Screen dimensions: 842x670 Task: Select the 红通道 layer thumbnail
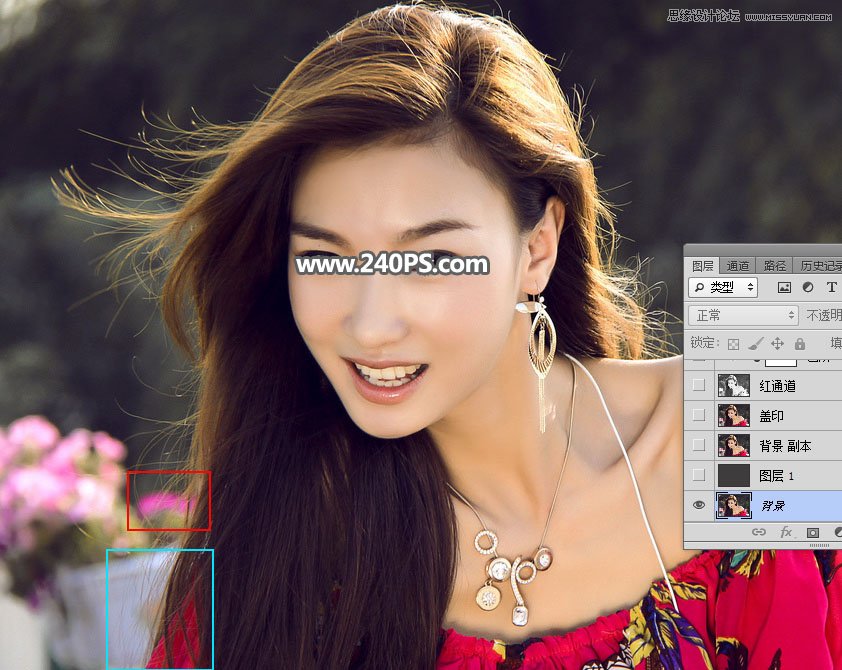pyautogui.click(x=734, y=385)
